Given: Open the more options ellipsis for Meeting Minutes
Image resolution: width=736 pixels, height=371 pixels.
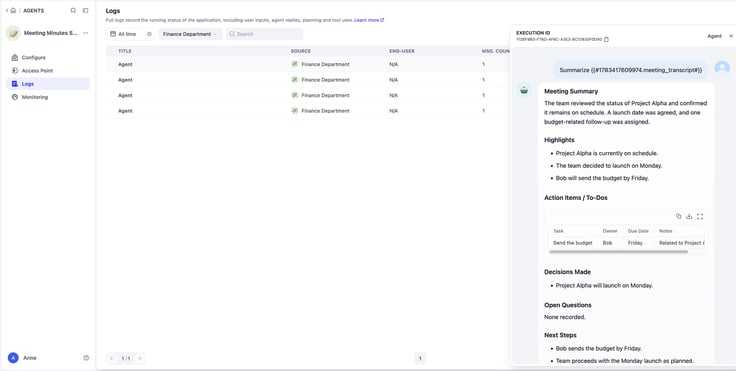Looking at the screenshot, I should pyautogui.click(x=85, y=33).
